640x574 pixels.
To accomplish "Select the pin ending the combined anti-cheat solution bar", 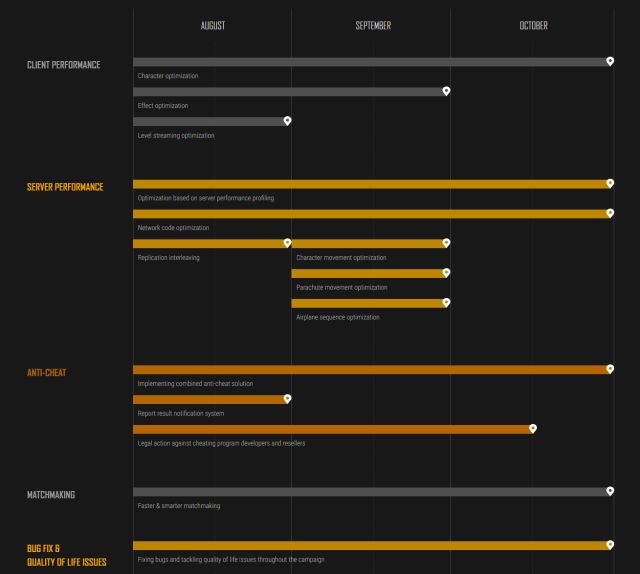I will coord(610,369).
